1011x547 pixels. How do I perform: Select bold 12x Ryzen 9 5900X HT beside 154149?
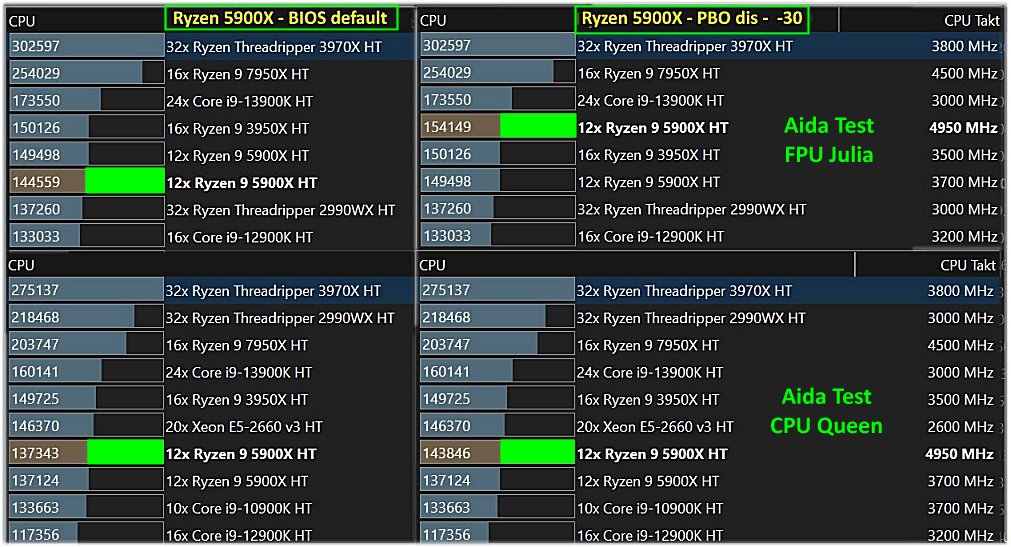pos(653,128)
